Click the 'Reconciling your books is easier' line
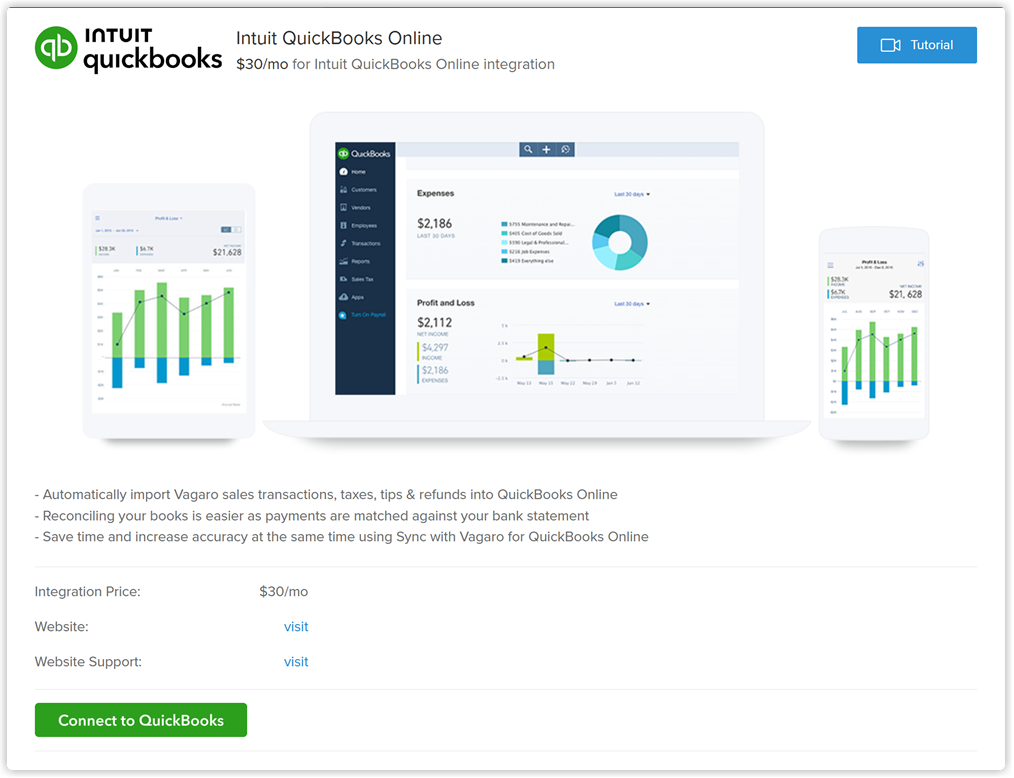This screenshot has height=778, width=1014. click(x=312, y=516)
